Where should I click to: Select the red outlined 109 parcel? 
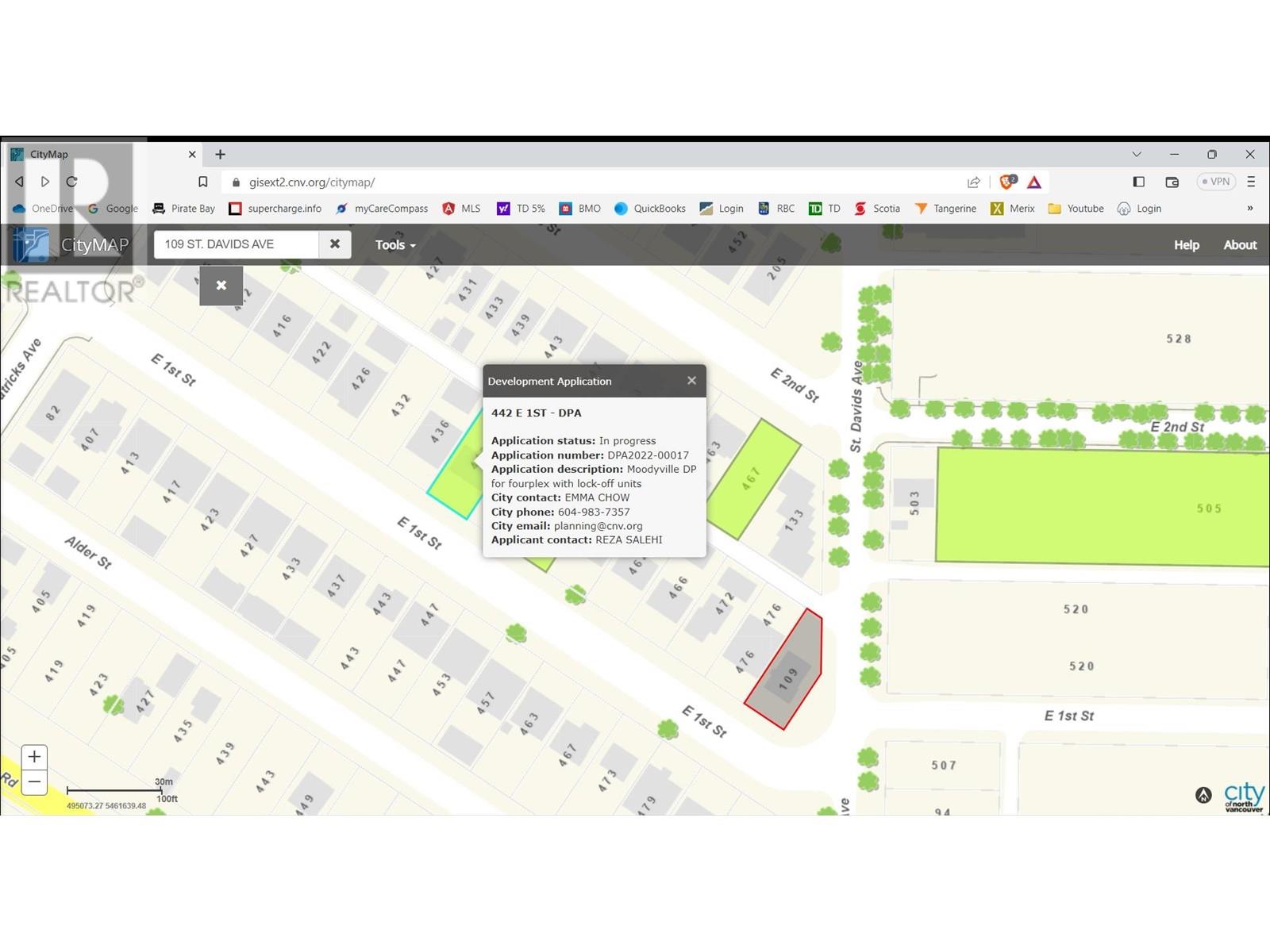point(787,673)
